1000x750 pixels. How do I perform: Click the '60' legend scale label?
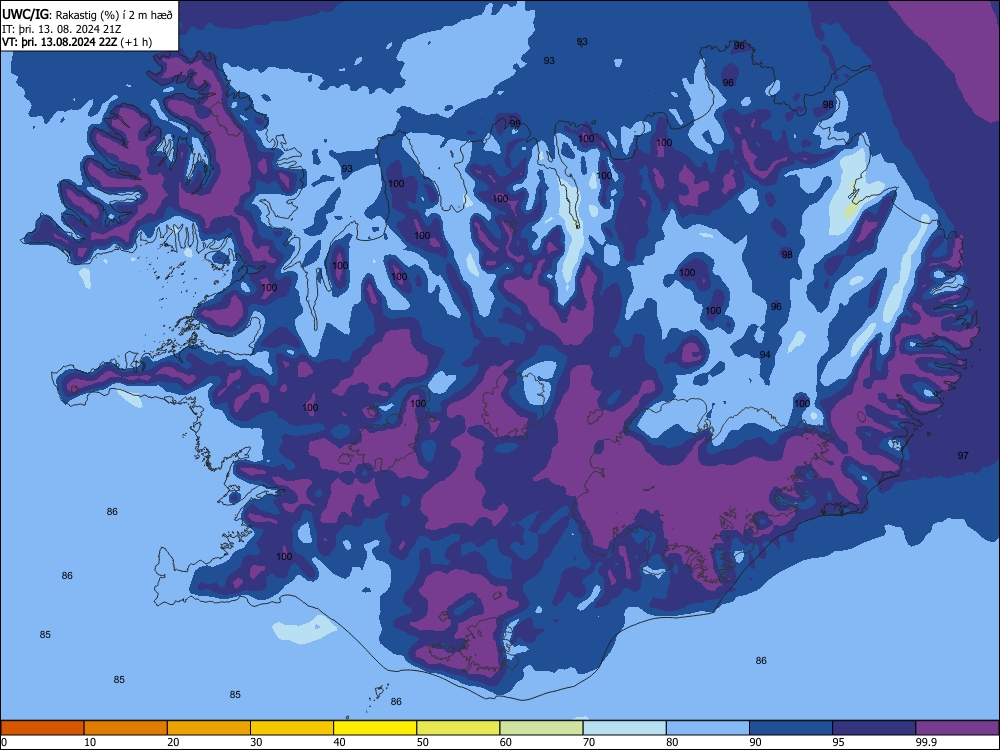(506, 742)
